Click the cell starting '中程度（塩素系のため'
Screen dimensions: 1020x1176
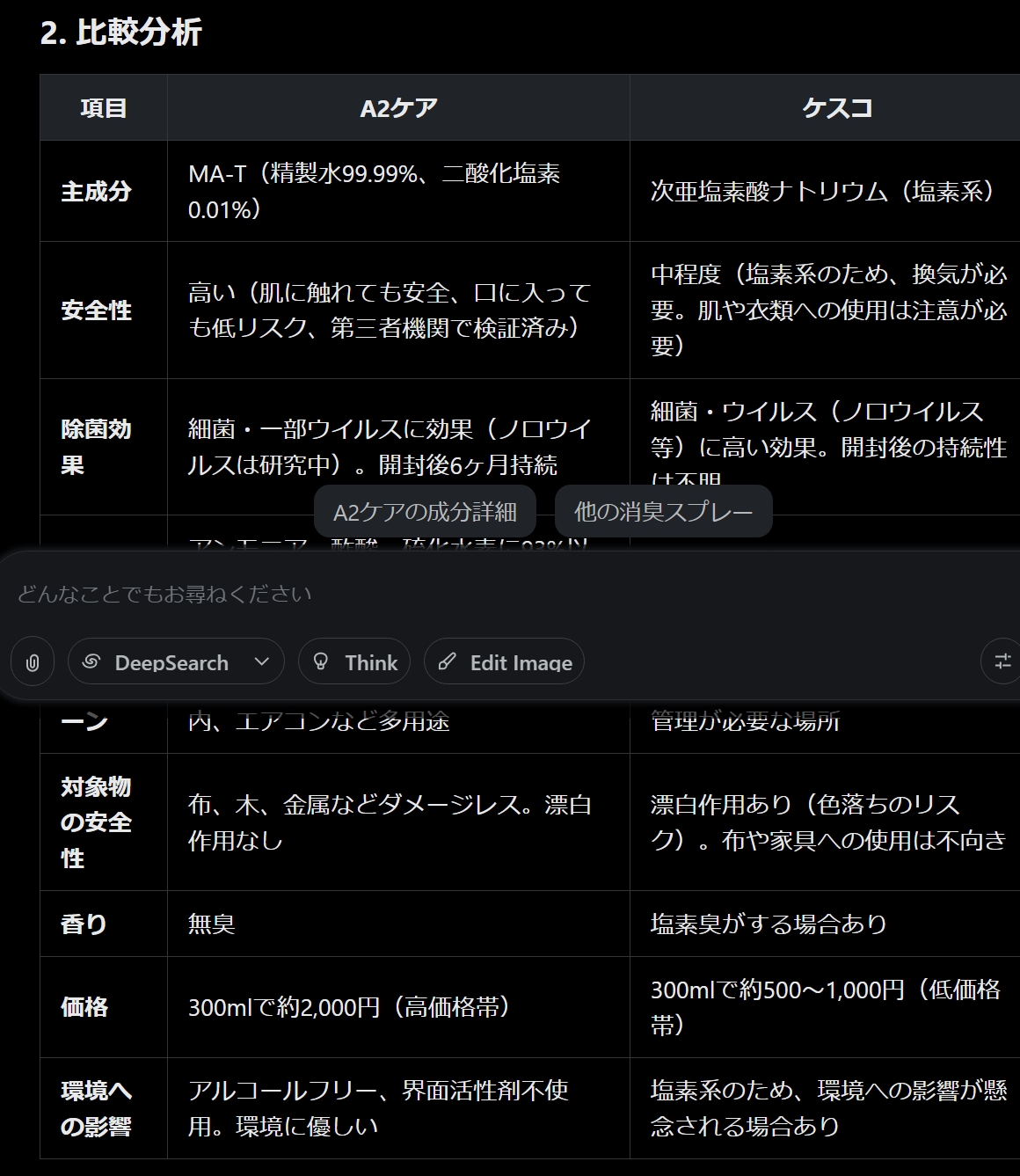tap(825, 310)
